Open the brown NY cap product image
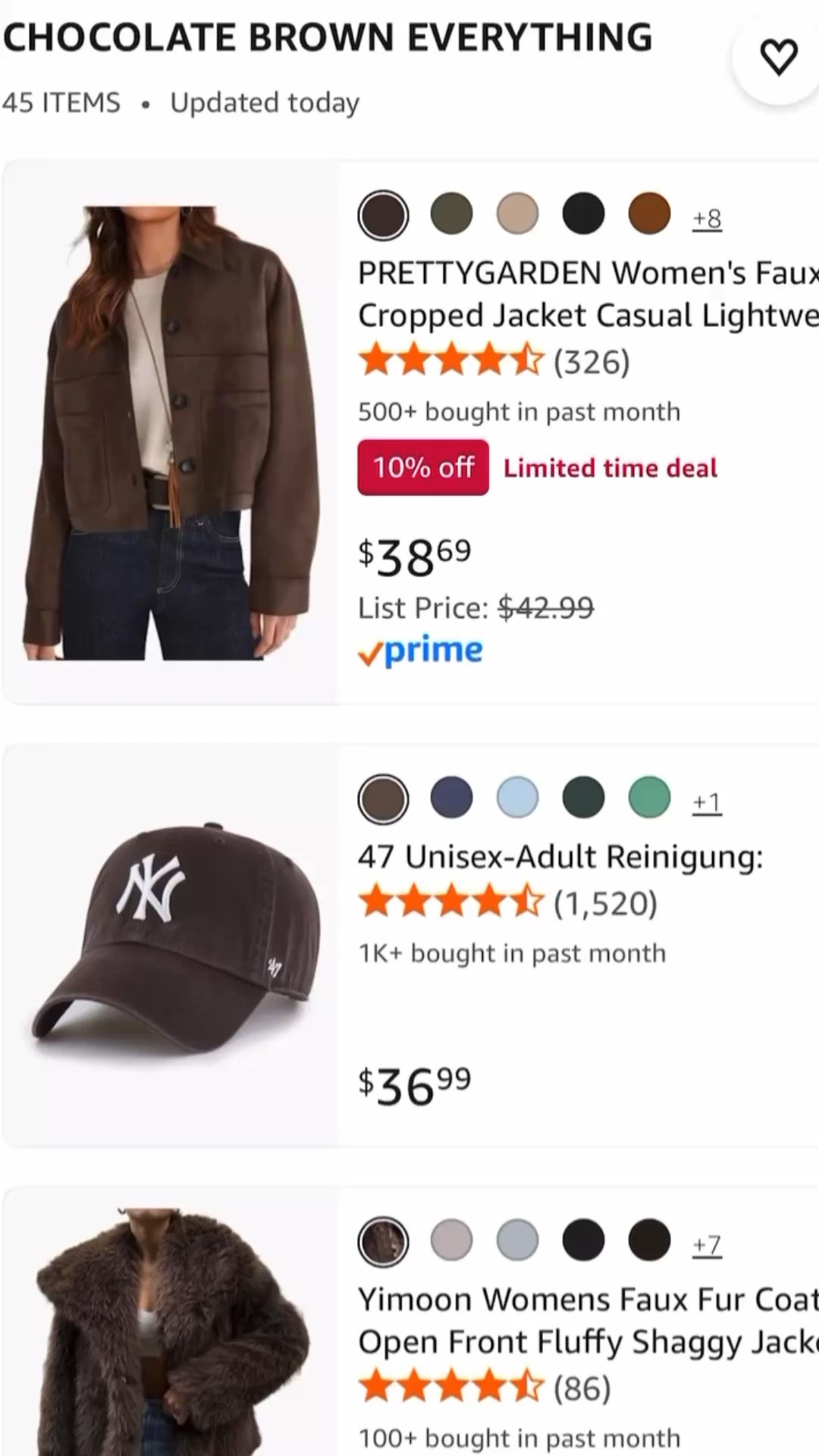The image size is (819, 1456). (171, 940)
